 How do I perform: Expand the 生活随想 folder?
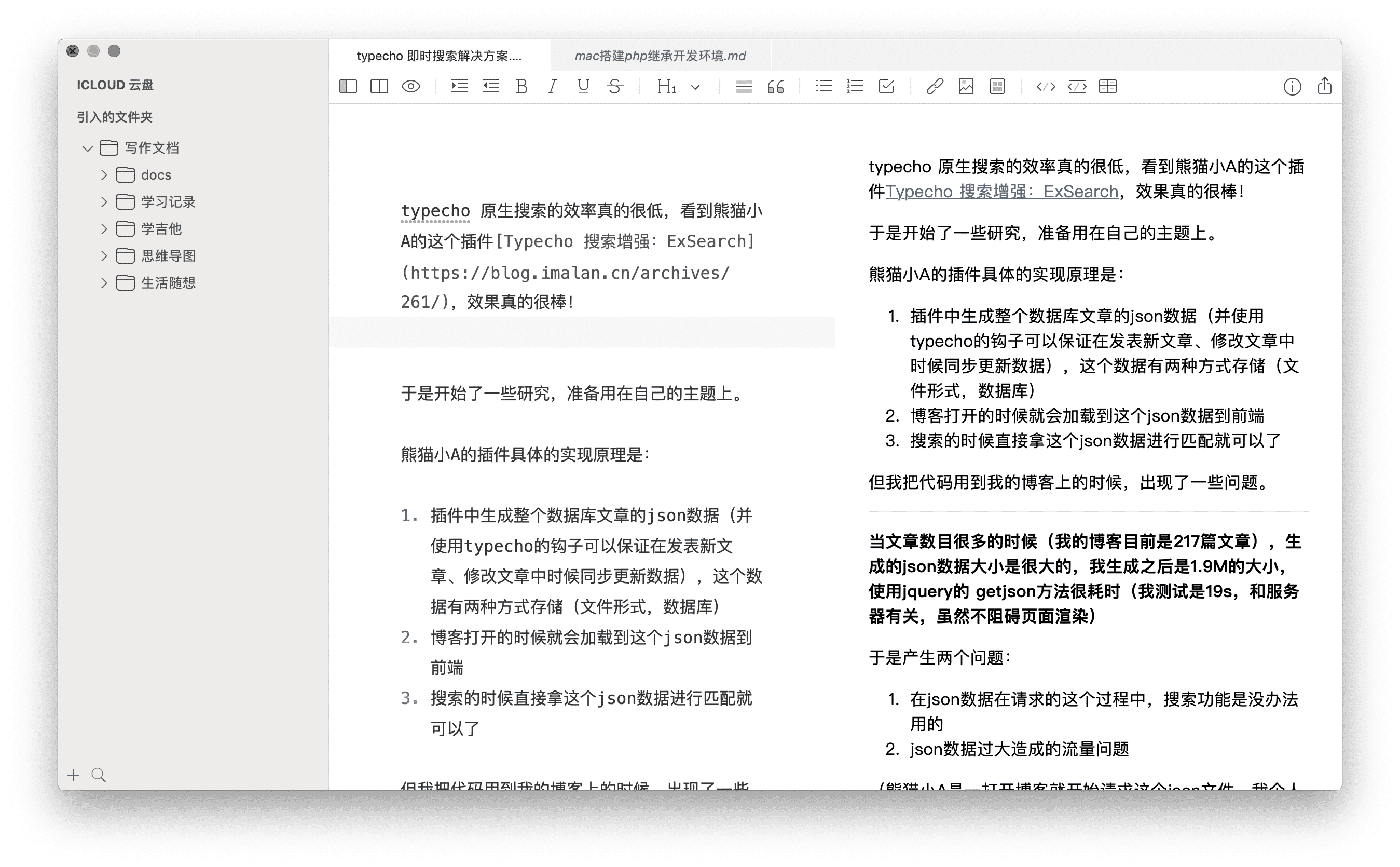[104, 283]
